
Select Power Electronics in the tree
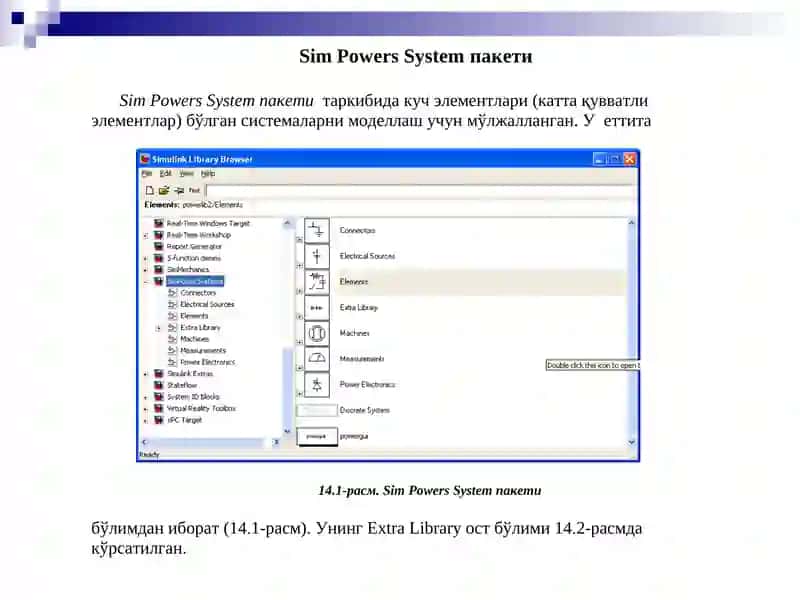[208, 362]
